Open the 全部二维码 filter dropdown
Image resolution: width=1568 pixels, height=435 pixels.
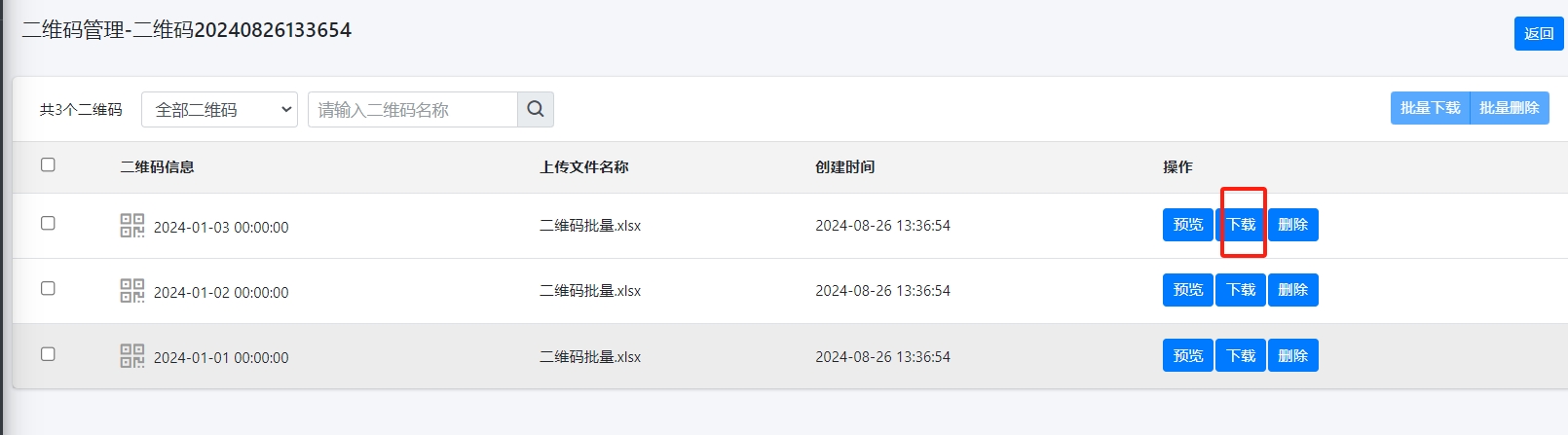tap(219, 109)
